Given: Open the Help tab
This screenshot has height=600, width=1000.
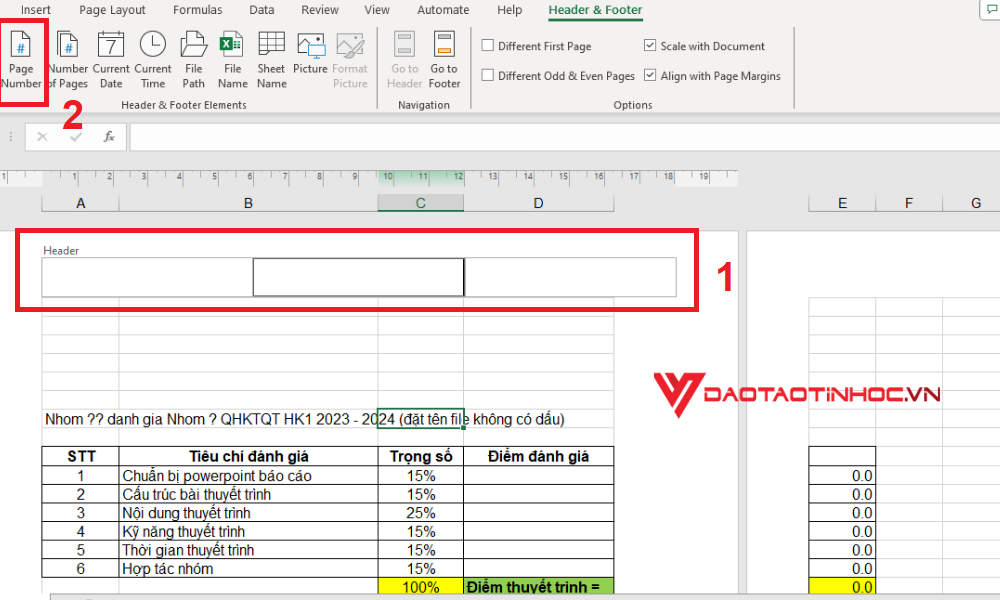Looking at the screenshot, I should pyautogui.click(x=510, y=10).
